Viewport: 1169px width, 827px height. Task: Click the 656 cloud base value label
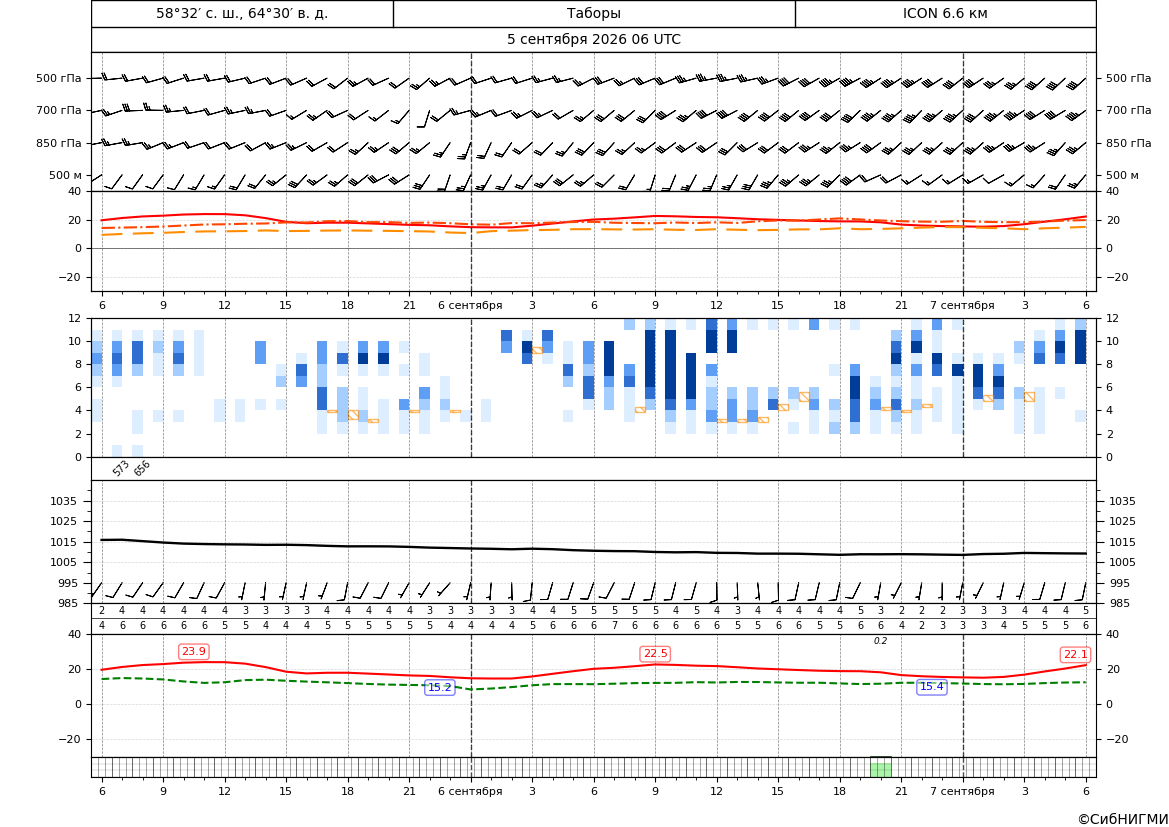tap(142, 468)
